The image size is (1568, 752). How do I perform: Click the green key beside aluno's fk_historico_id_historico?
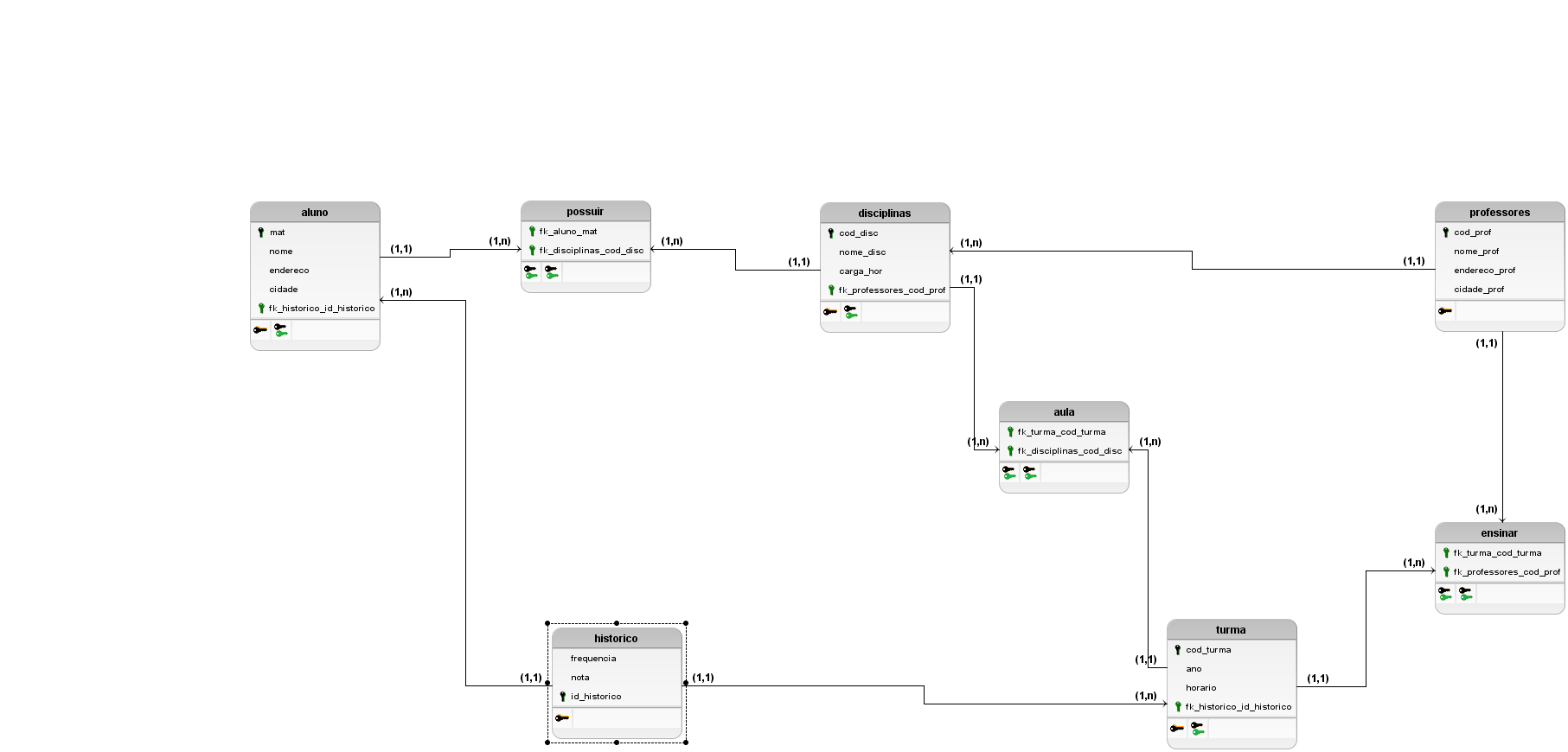point(261,309)
